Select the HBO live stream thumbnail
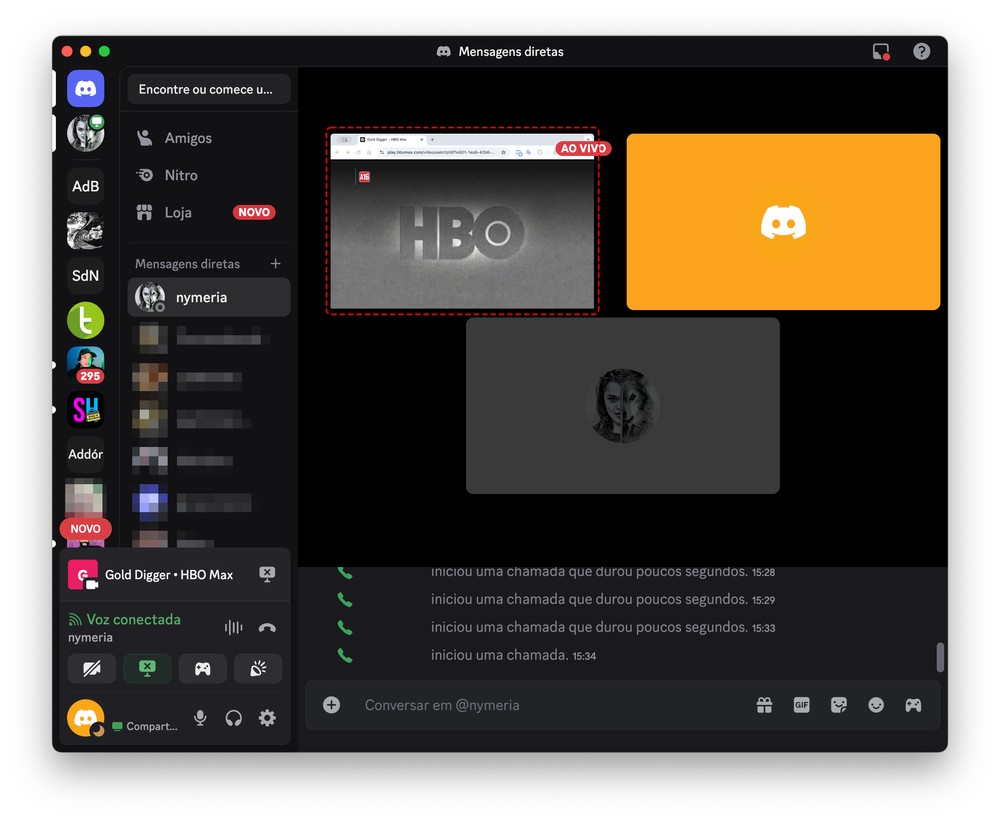The image size is (1000, 821). pos(462,221)
